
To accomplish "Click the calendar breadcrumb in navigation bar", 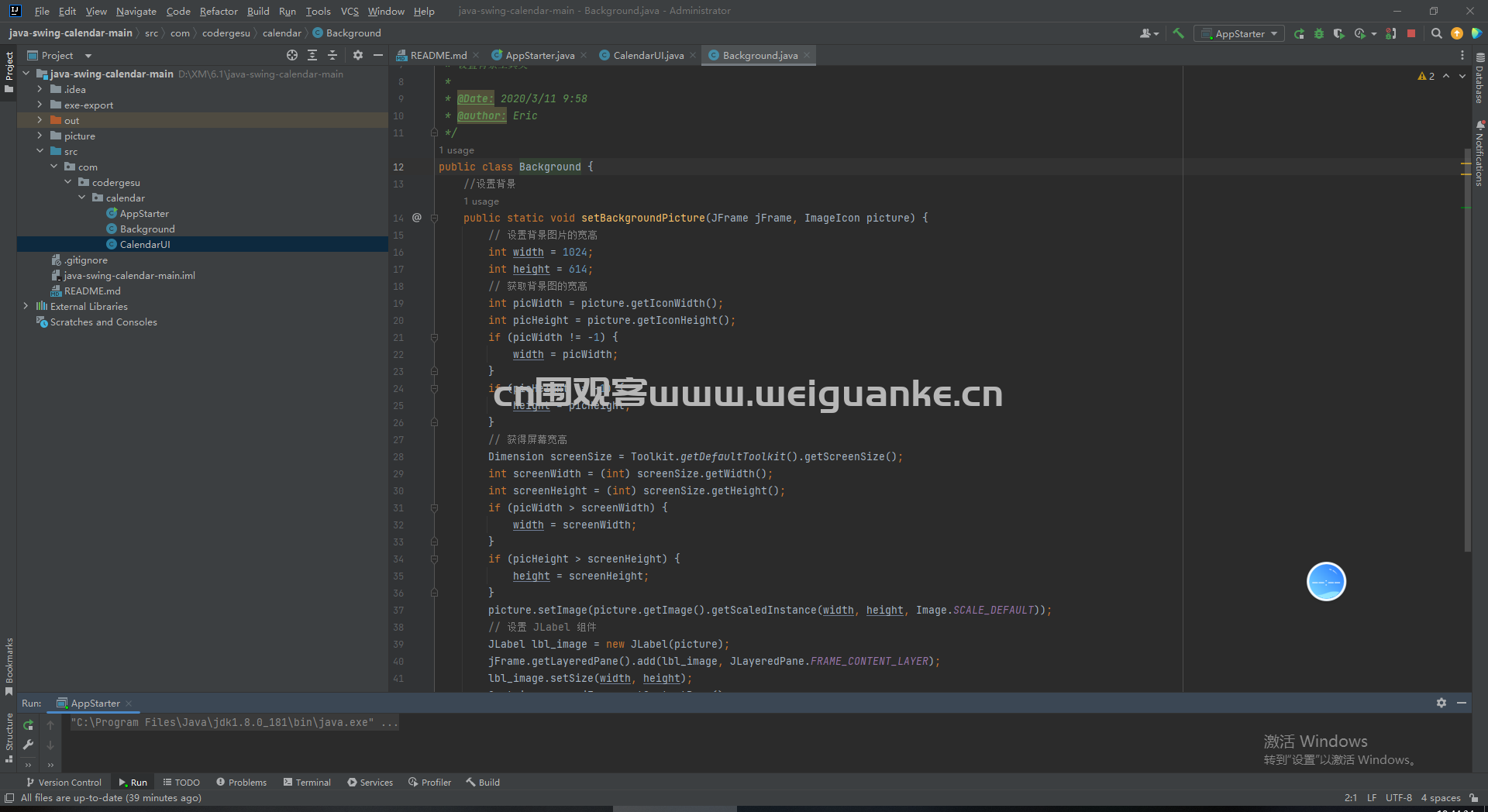I will coord(281,33).
